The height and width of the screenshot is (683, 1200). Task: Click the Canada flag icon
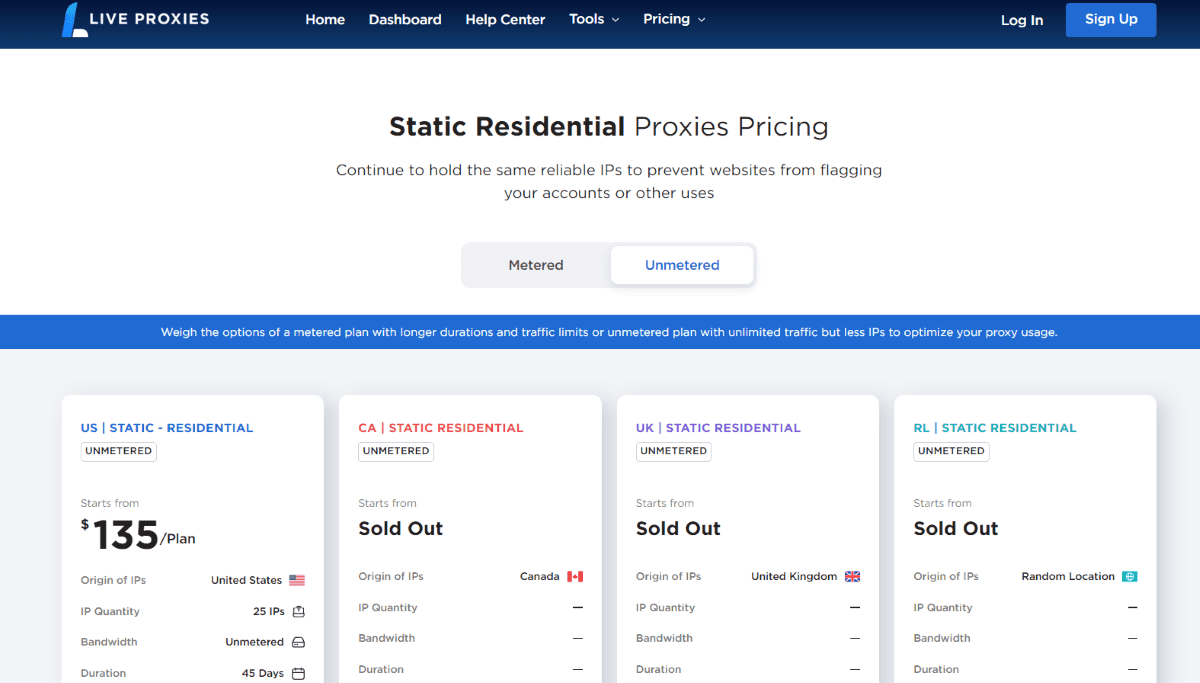coord(575,577)
